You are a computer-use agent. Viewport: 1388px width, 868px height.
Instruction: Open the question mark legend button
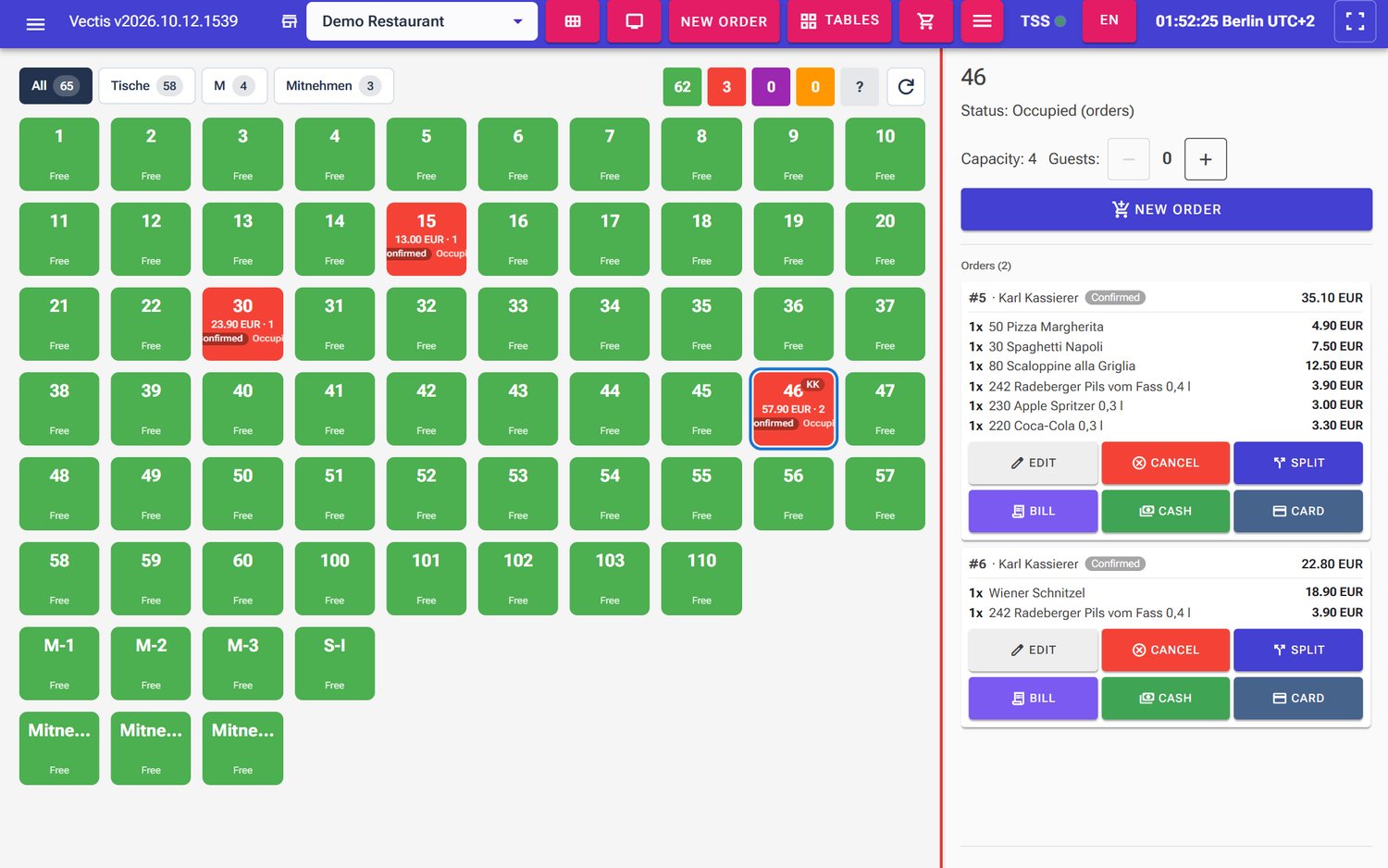860,87
